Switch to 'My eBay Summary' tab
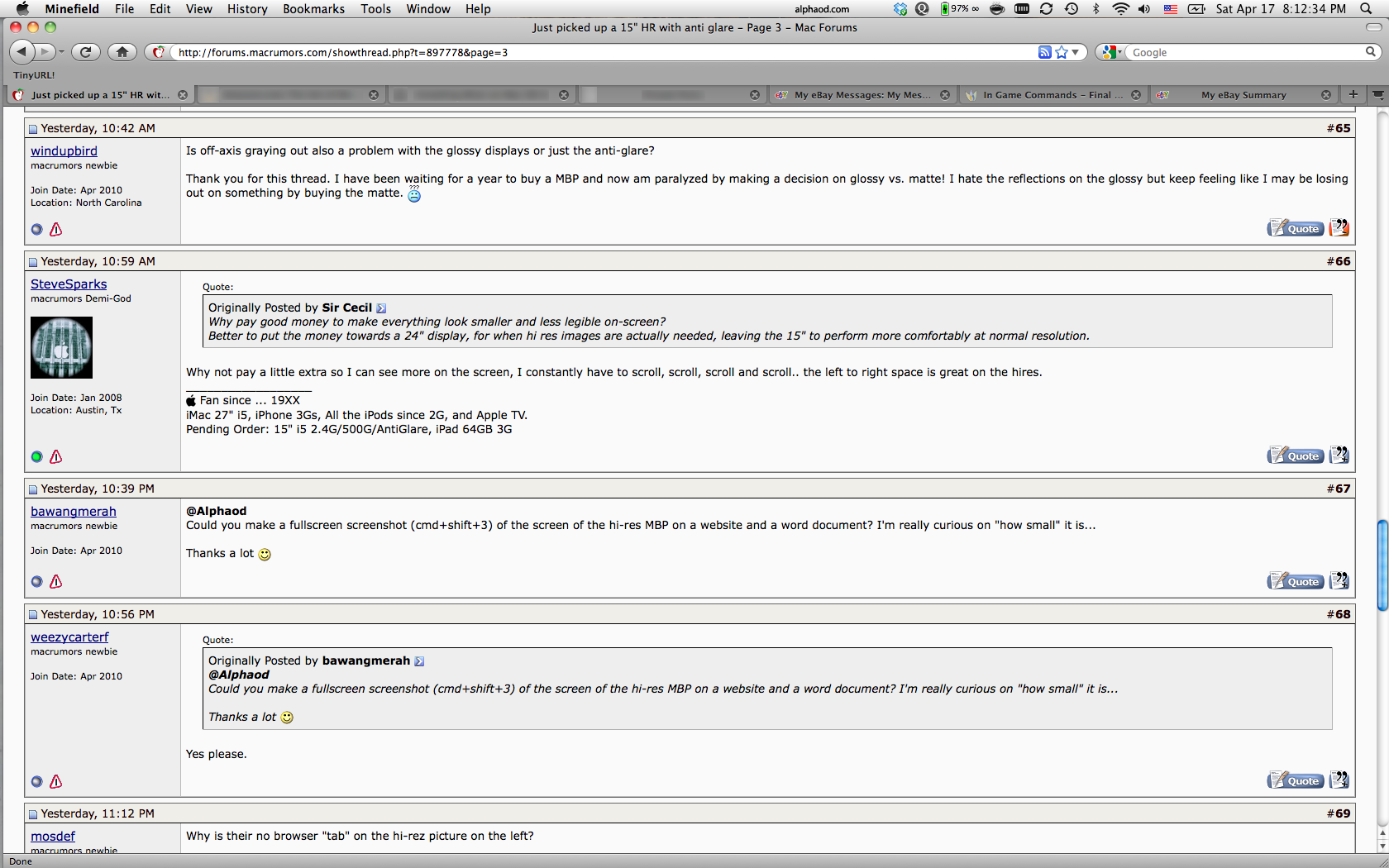The image size is (1389, 868). 1243,95
